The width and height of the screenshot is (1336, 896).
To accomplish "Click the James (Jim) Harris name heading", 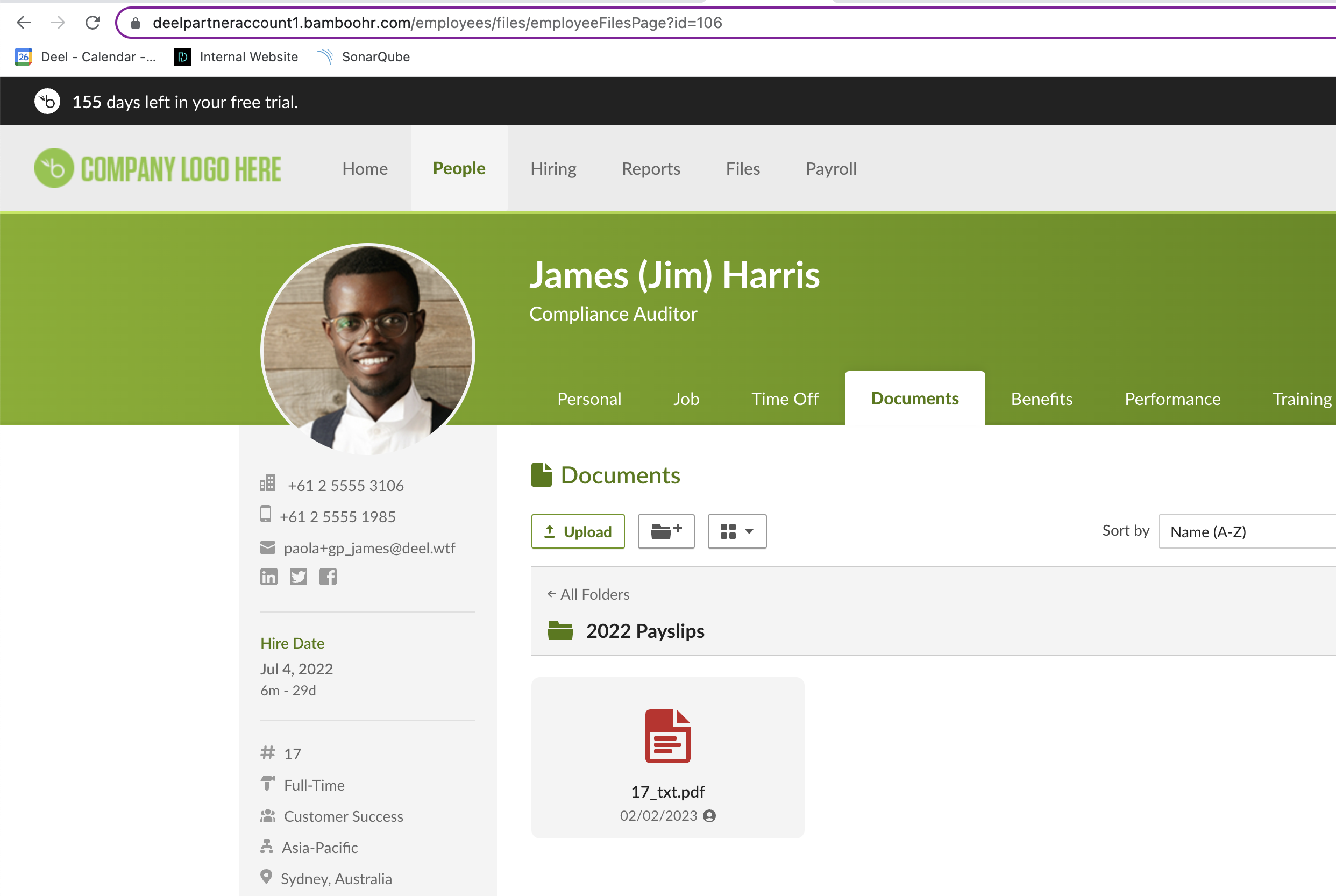I will 674,275.
